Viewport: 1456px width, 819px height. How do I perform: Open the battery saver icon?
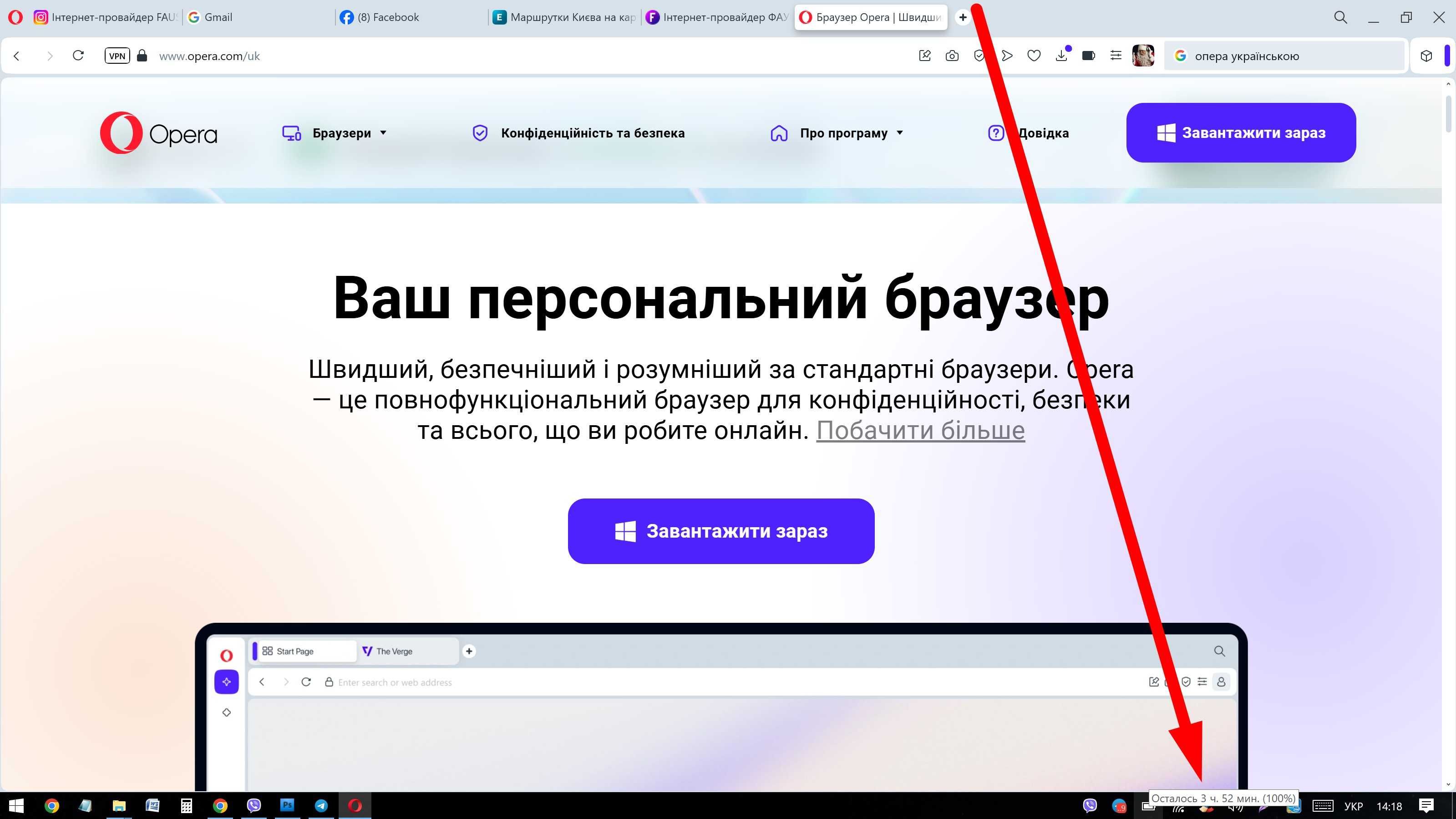tap(1089, 56)
